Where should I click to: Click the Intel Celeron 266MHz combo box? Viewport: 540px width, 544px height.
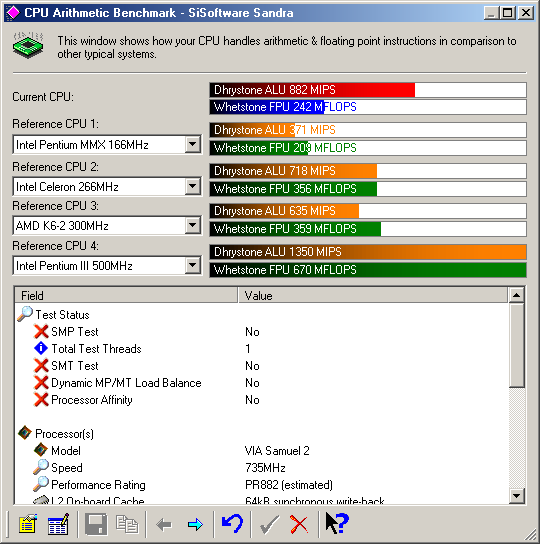(x=107, y=187)
